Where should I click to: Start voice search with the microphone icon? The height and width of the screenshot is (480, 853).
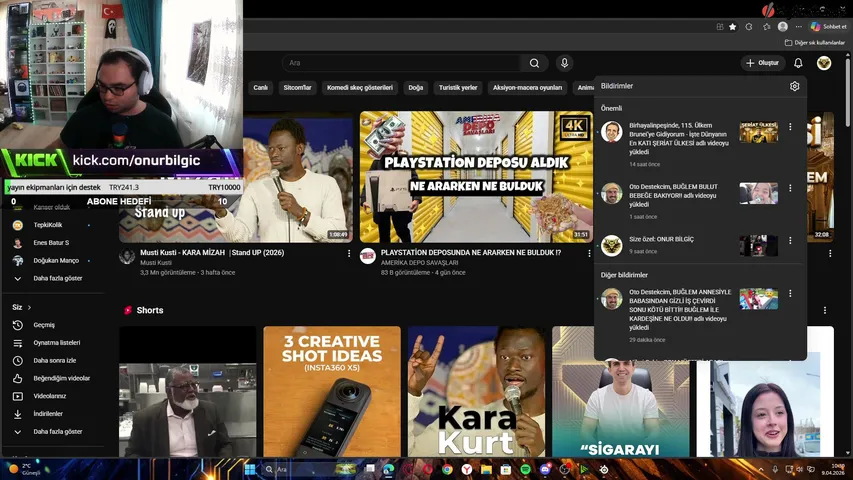point(564,63)
